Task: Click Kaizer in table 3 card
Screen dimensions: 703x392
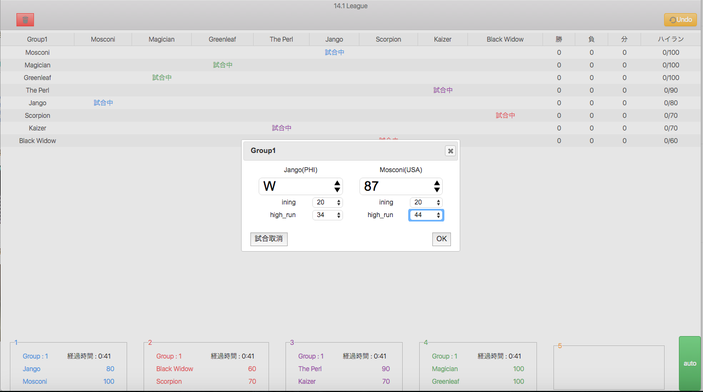Action: [x=307, y=381]
